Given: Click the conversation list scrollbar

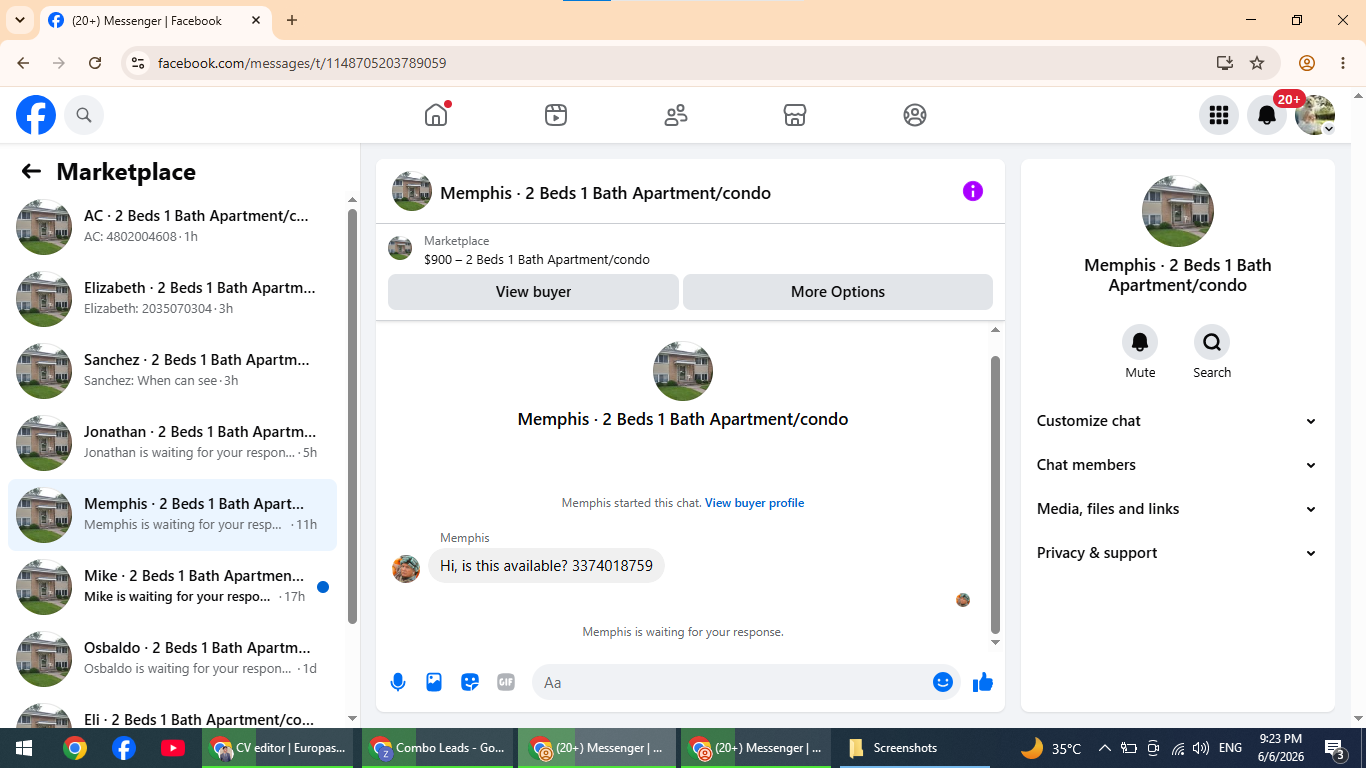Looking at the screenshot, I should pyautogui.click(x=352, y=415).
